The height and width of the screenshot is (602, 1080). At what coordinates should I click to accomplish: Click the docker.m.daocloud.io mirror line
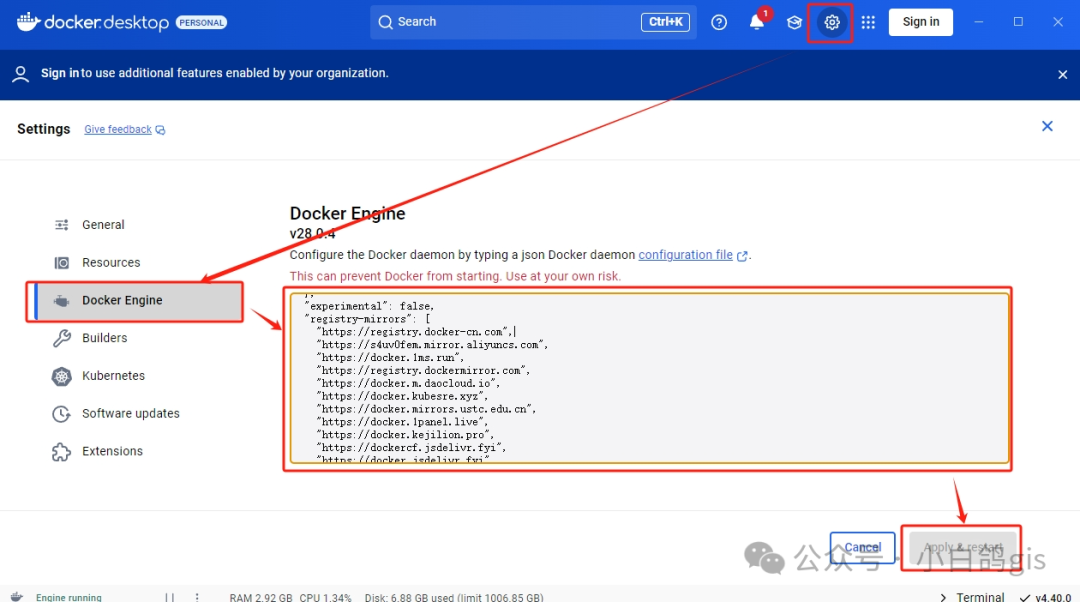click(408, 383)
